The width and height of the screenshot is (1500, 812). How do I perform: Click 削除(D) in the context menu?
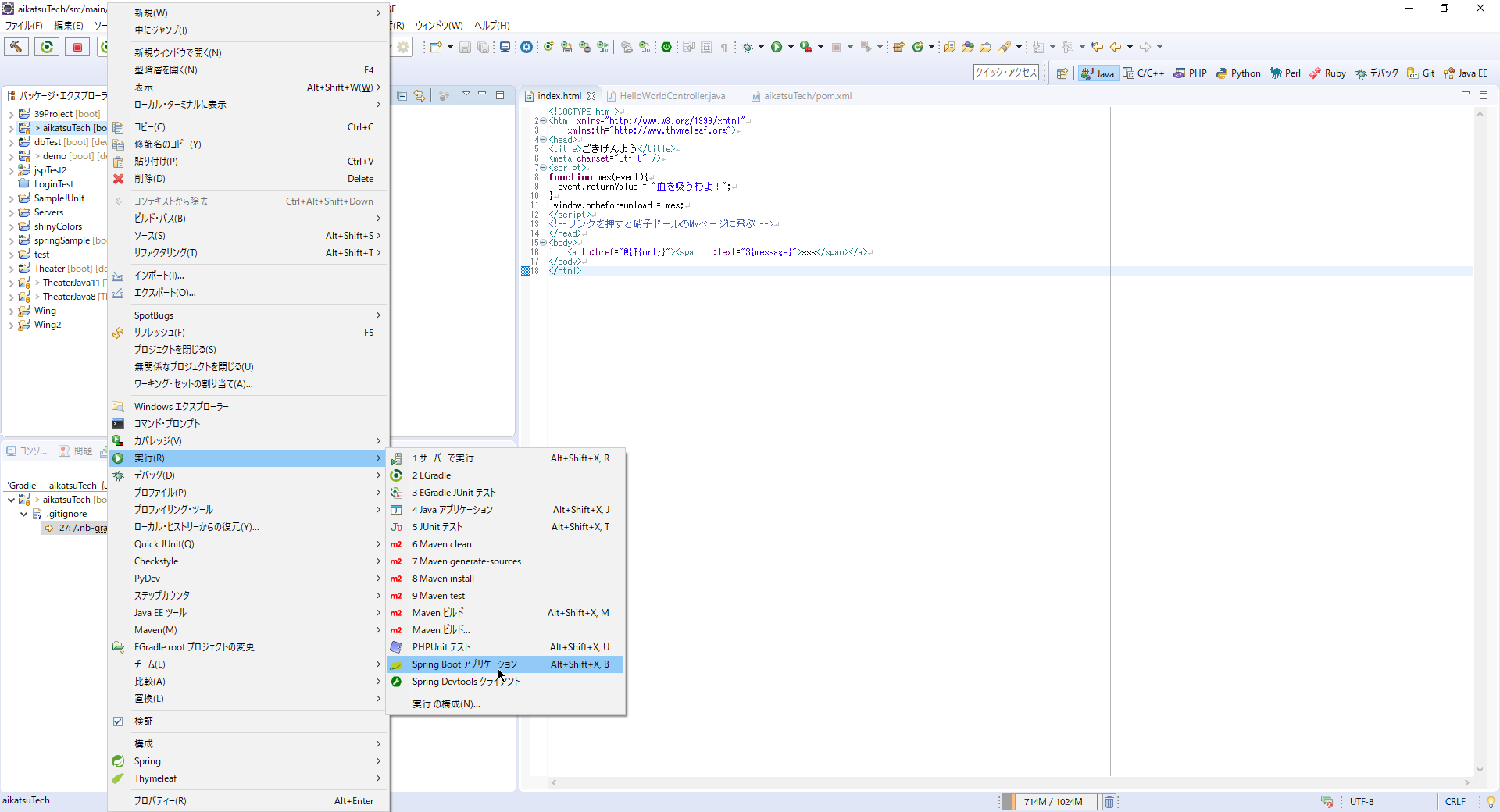[x=248, y=179]
